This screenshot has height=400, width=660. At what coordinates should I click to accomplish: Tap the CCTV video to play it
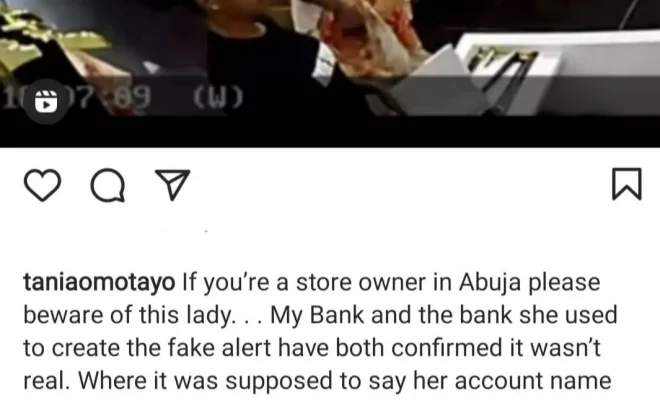(330, 58)
